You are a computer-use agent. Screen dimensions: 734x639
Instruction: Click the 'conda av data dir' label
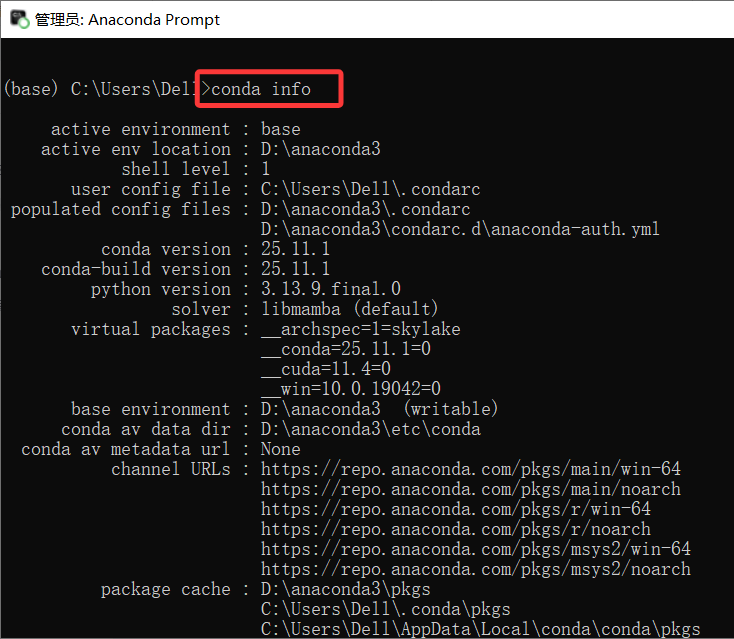146,429
